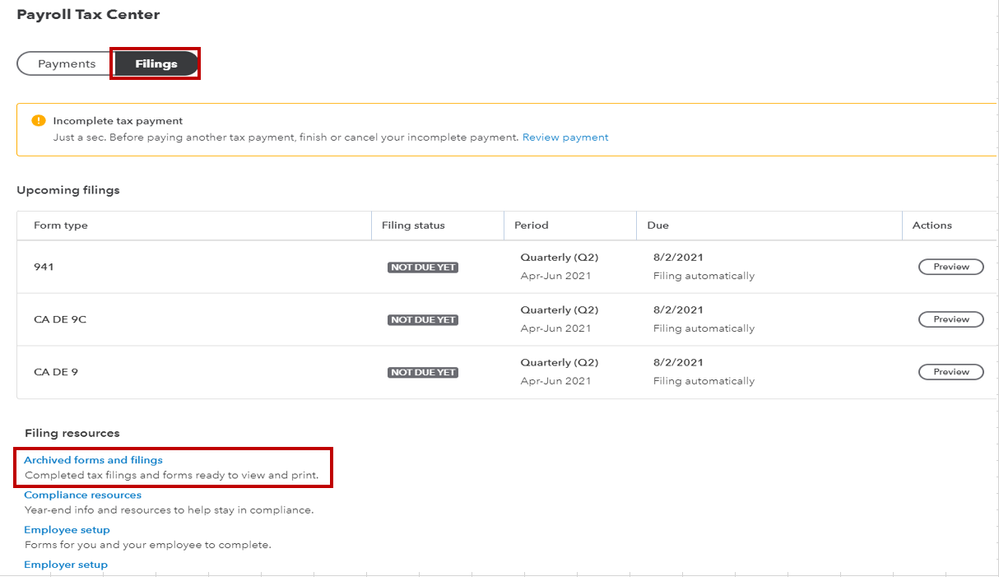
Task: Open the Employer setup link
Action: click(66, 565)
